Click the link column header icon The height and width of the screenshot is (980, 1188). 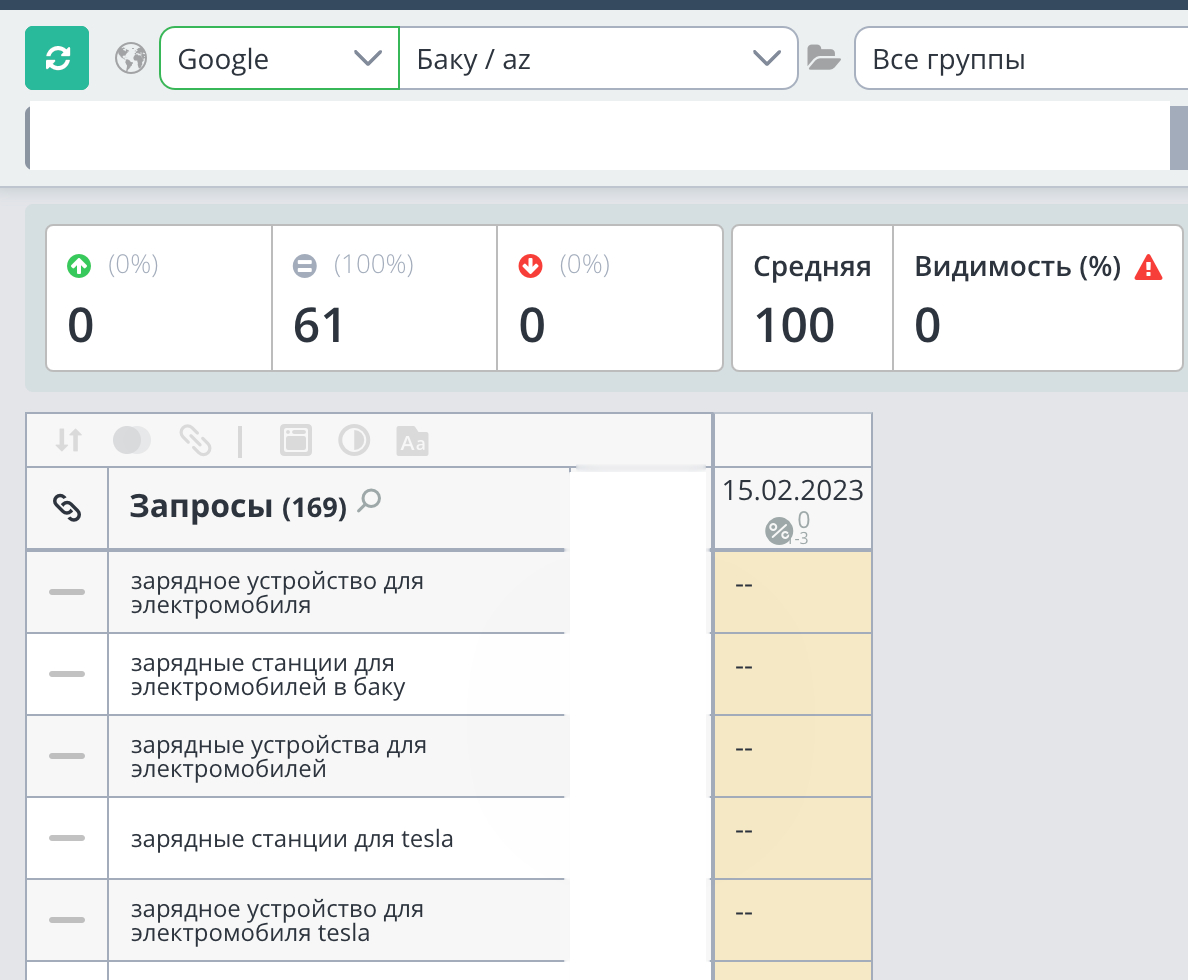point(66,508)
